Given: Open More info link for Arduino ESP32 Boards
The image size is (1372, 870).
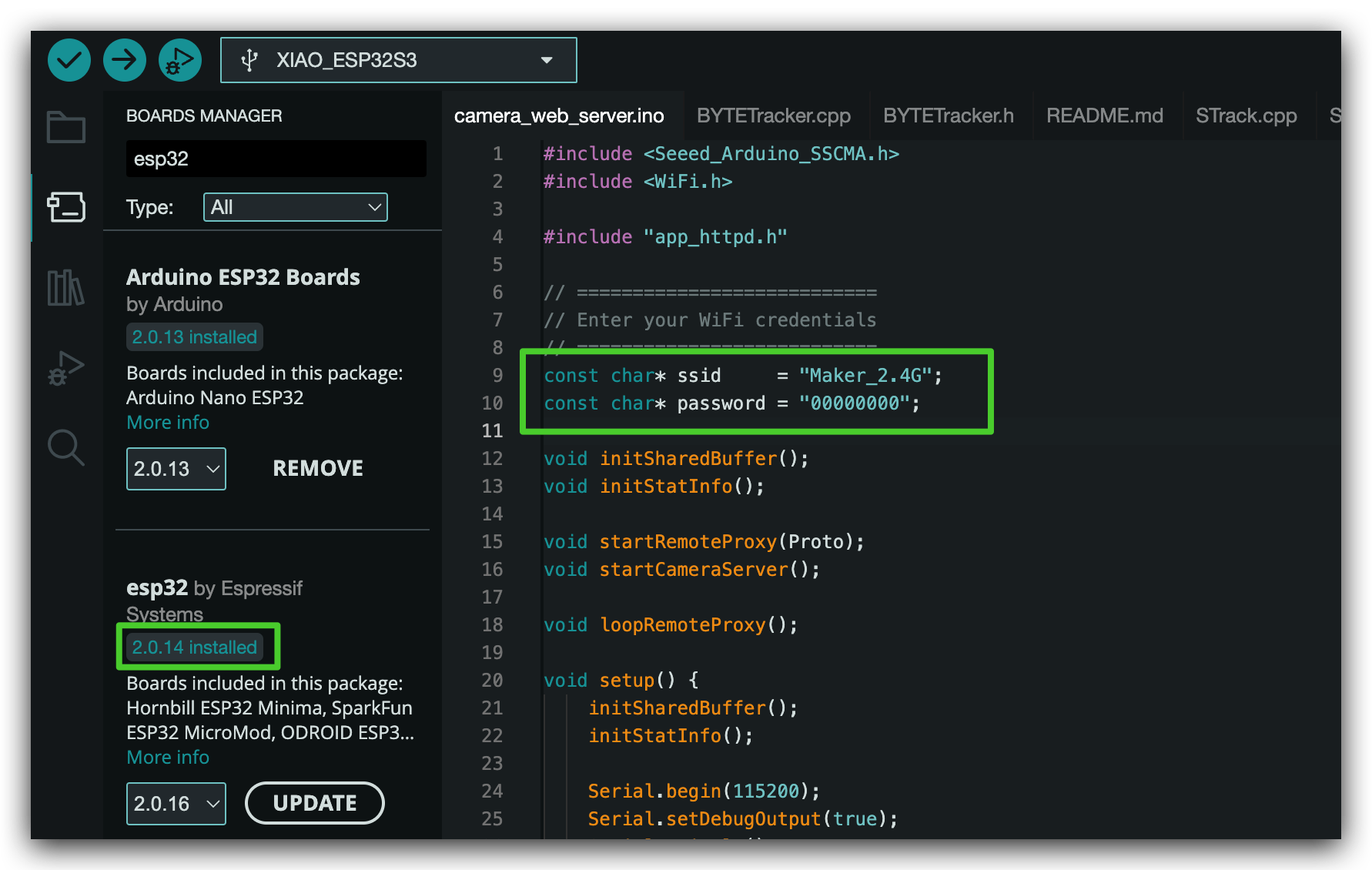Looking at the screenshot, I should (168, 423).
